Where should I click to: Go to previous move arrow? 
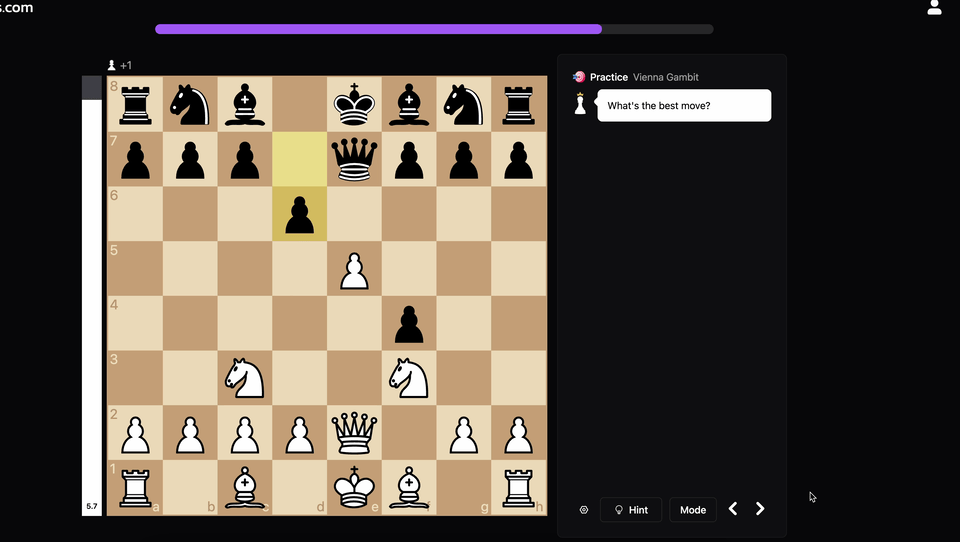point(733,509)
